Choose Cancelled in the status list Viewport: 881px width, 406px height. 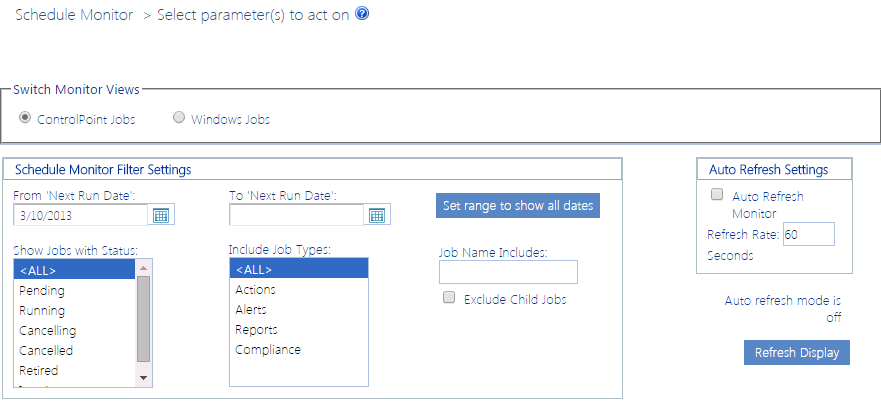(x=46, y=350)
